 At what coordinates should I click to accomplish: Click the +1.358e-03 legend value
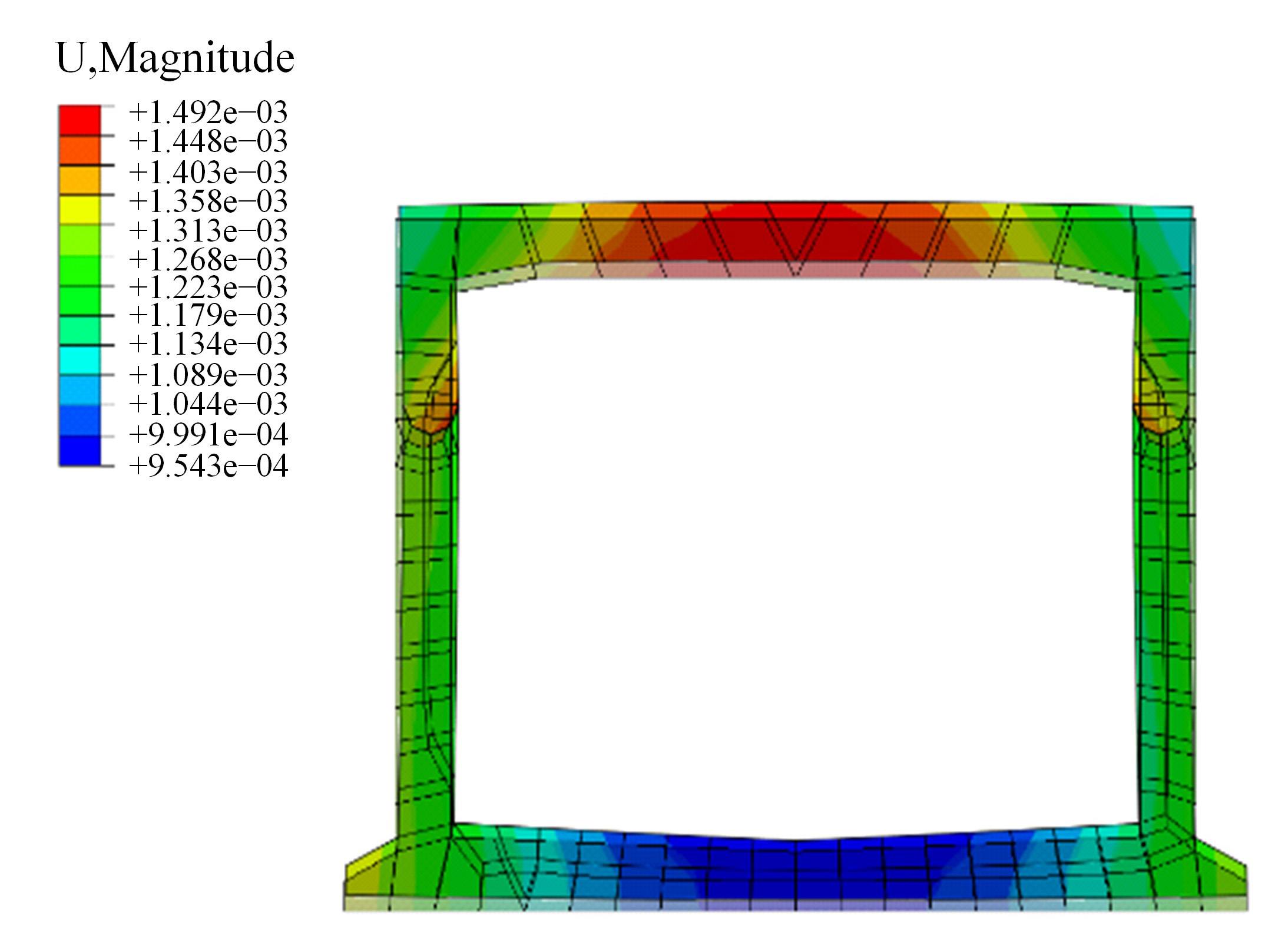pyautogui.click(x=208, y=202)
